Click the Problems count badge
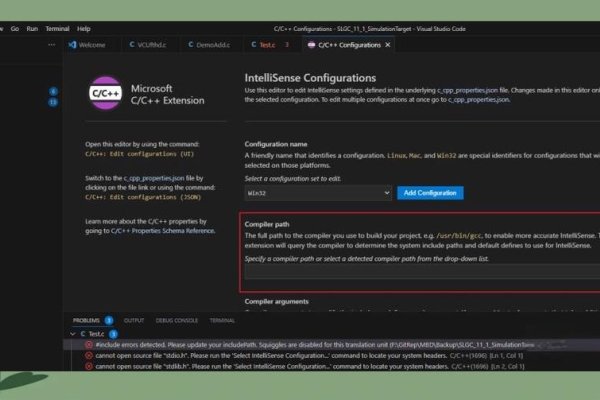The height and width of the screenshot is (400, 600). pos(109,320)
